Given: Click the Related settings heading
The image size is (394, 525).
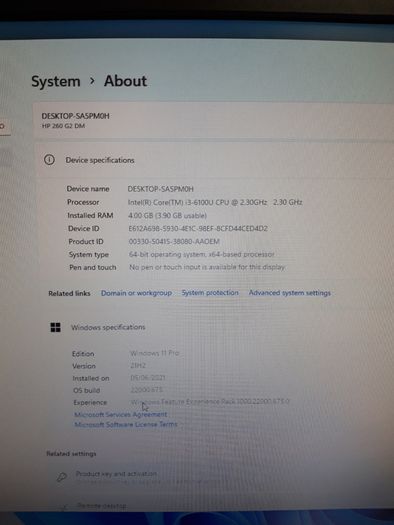Looking at the screenshot, I should pos(71,454).
